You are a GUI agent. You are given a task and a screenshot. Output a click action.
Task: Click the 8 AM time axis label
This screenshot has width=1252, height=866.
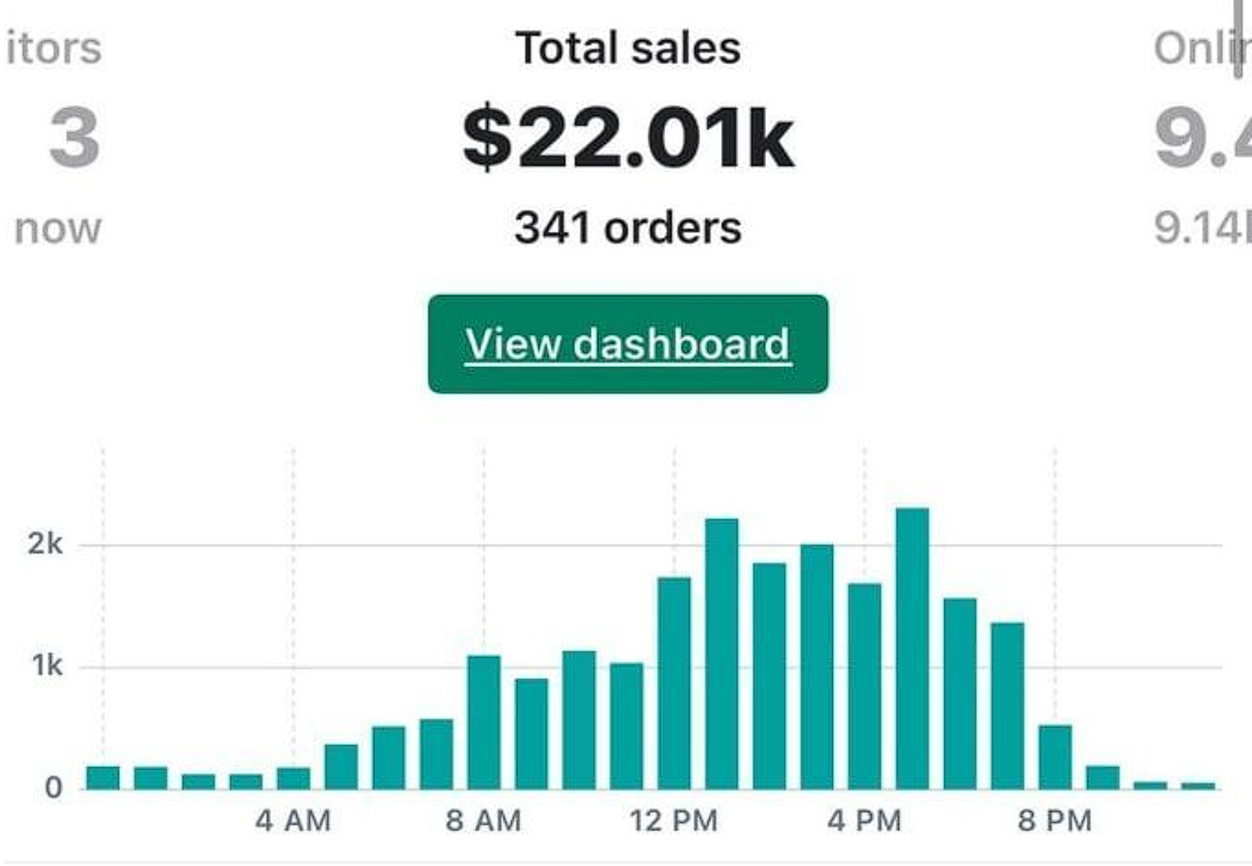tap(484, 822)
